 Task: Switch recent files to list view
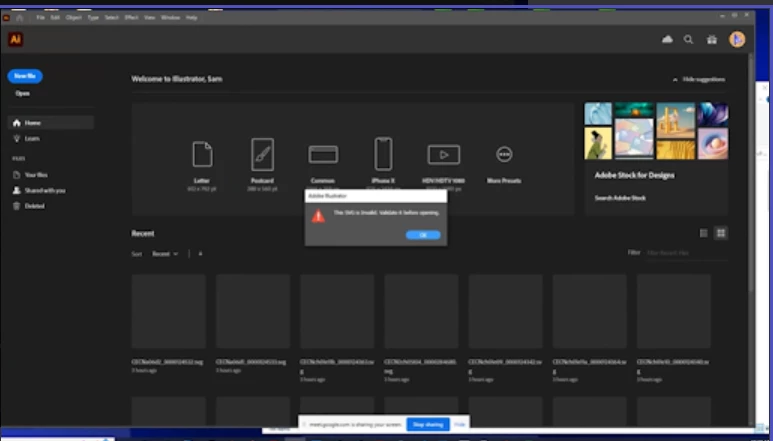coord(703,233)
